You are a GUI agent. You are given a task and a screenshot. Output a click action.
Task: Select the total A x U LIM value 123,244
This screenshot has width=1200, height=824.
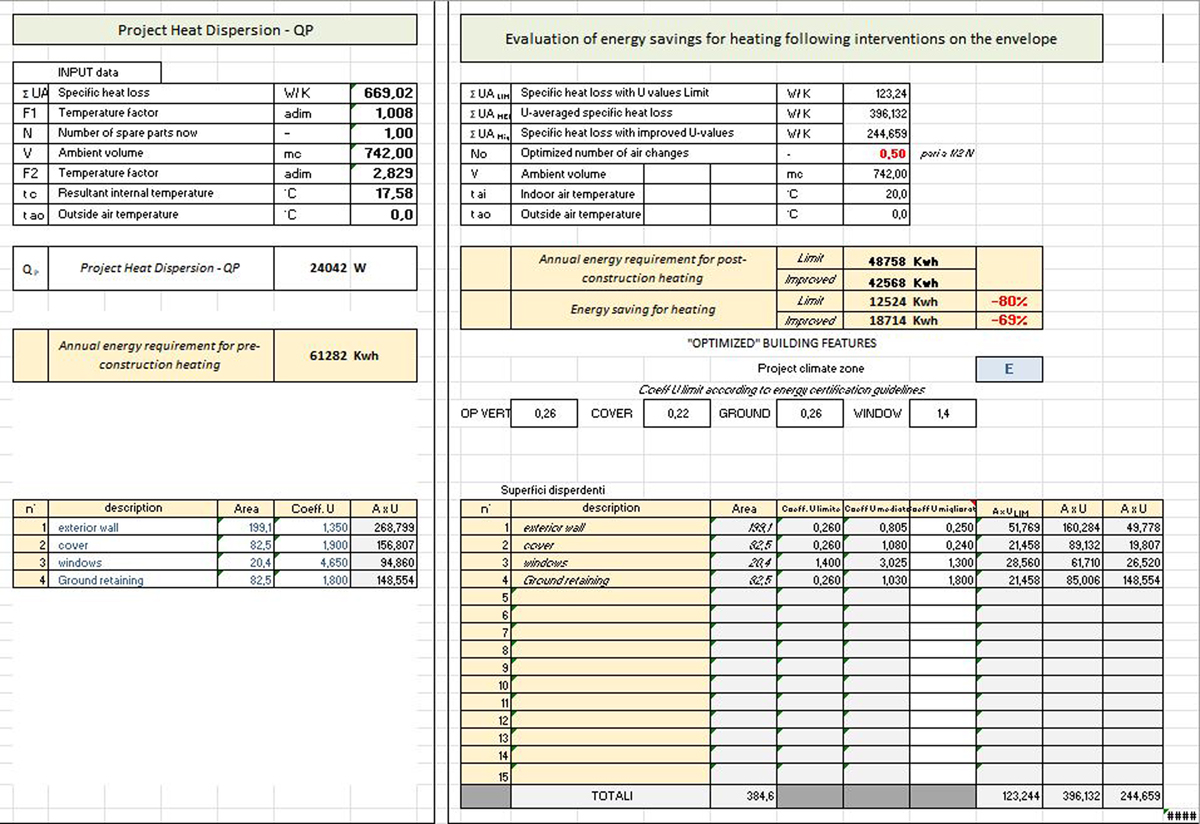tap(1009, 796)
